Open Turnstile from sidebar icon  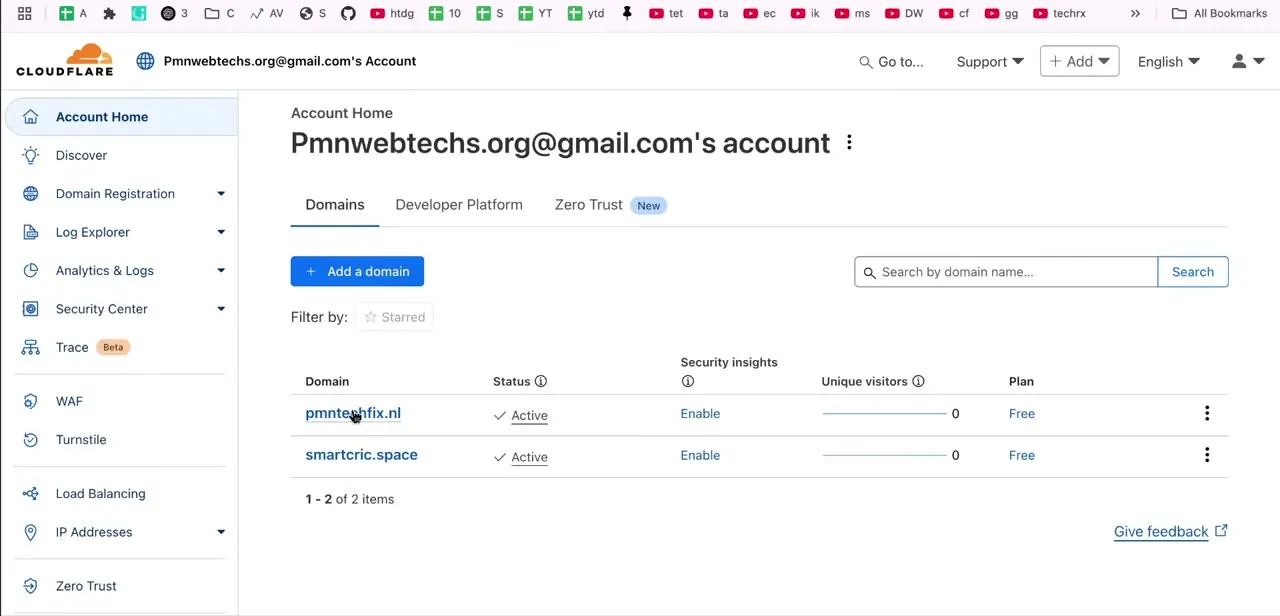tap(31, 440)
